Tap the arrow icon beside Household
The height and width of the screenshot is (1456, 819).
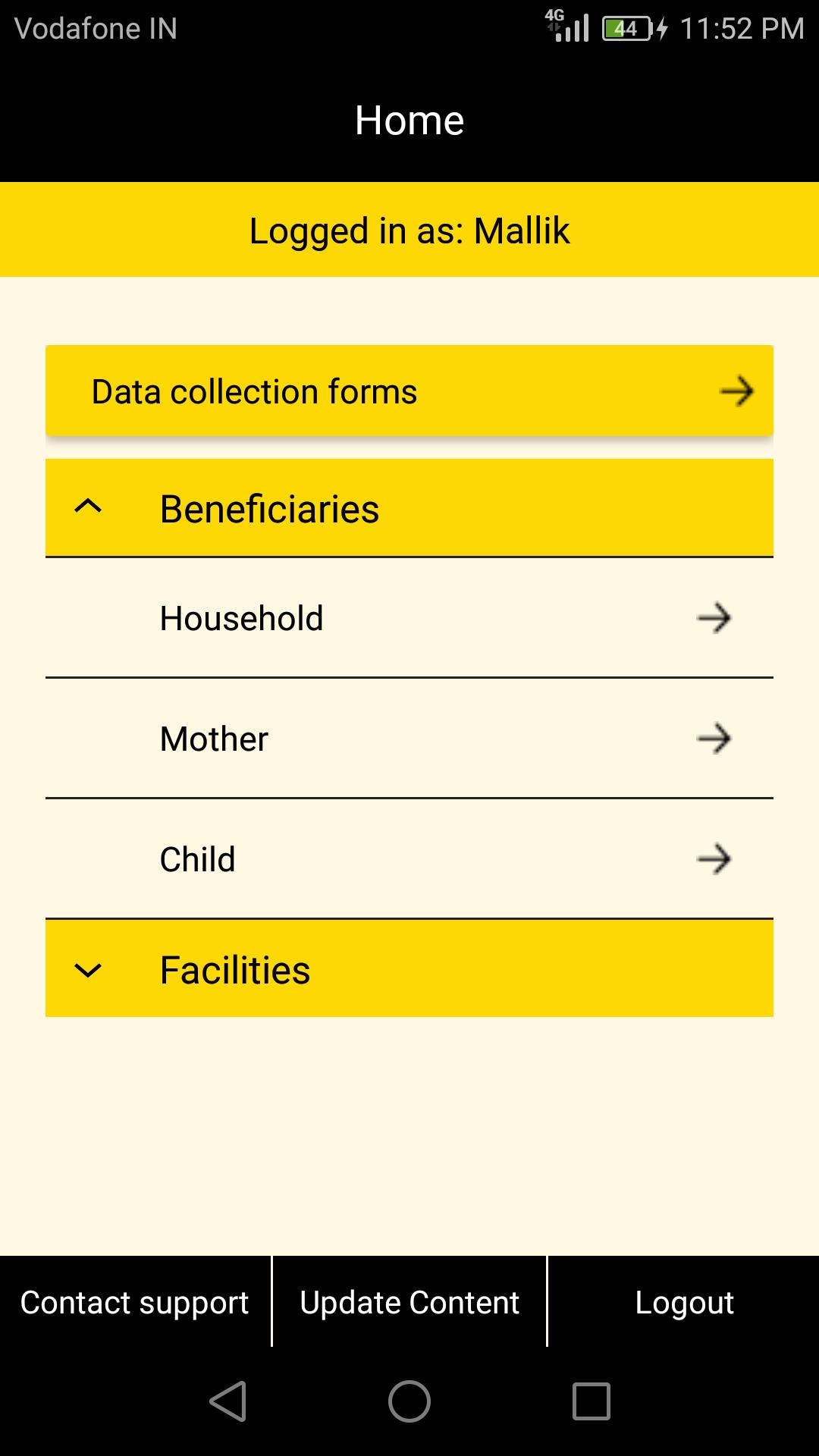tap(714, 618)
